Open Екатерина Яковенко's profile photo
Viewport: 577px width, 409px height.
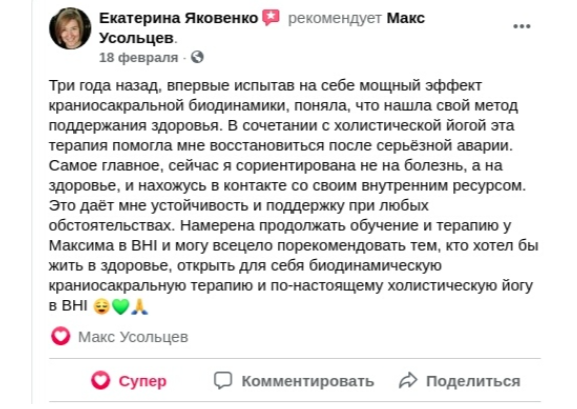[70, 28]
